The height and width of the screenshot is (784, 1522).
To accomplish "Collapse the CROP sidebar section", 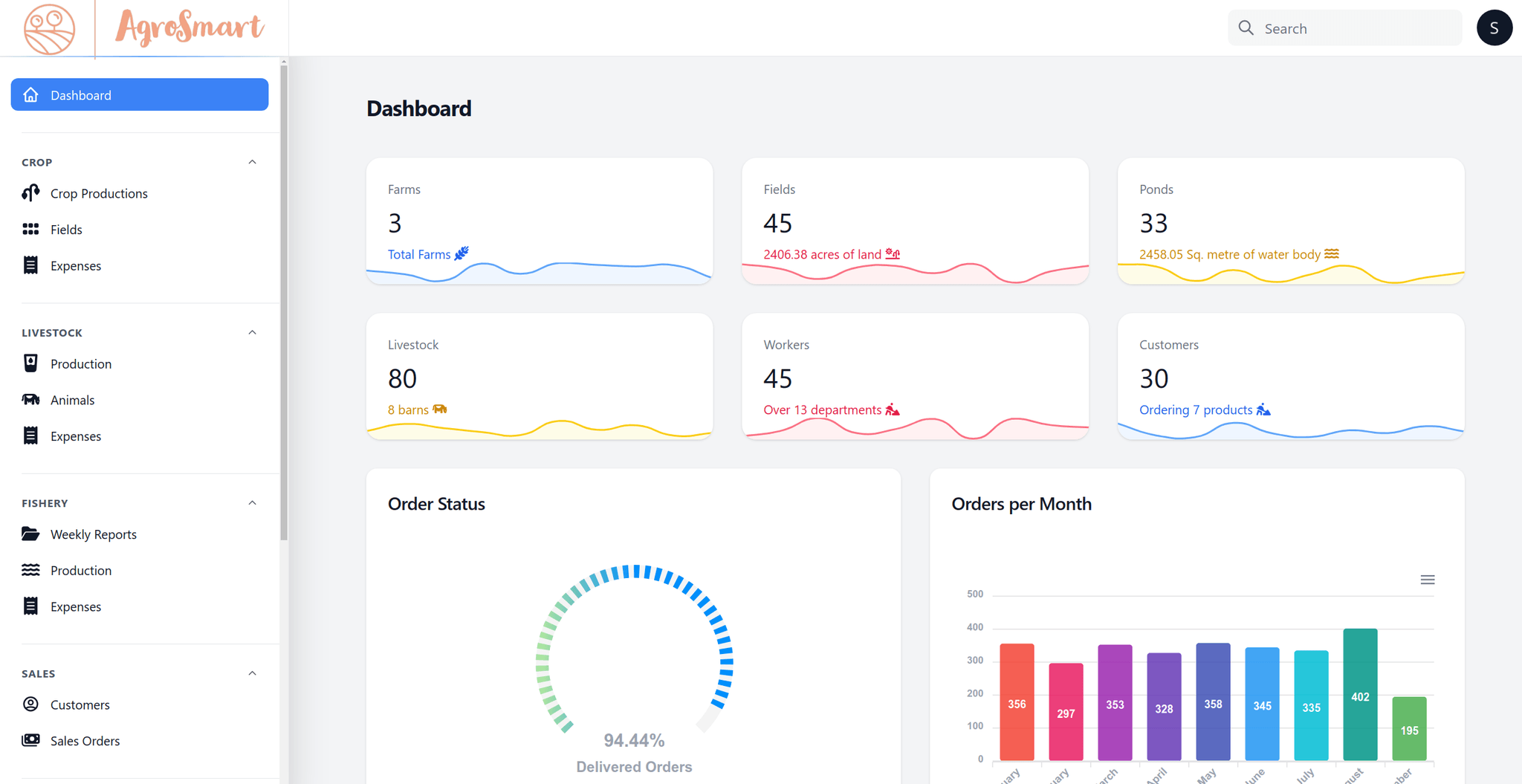I will click(252, 162).
